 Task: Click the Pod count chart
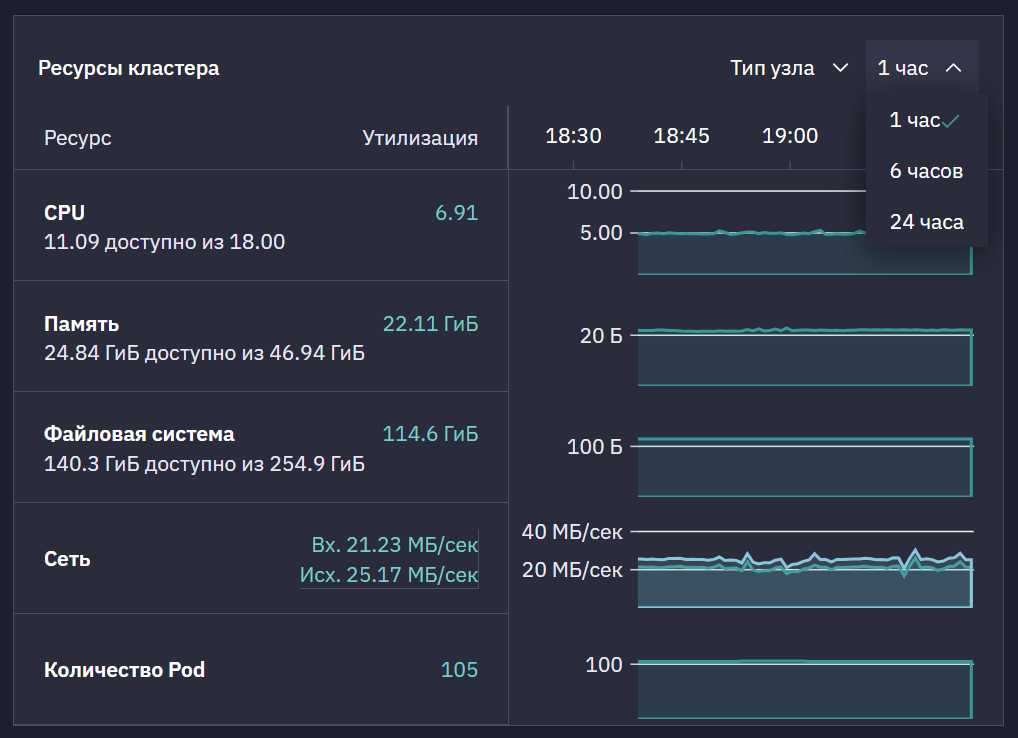coord(804,689)
